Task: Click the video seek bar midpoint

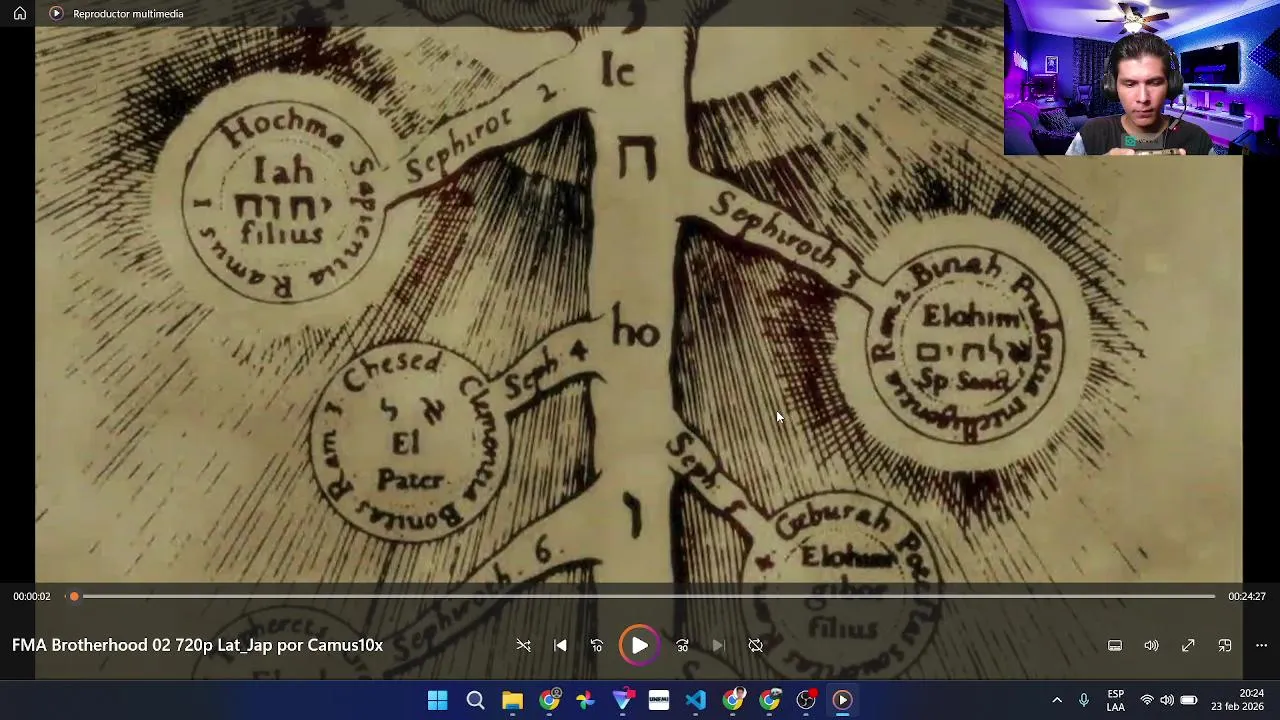Action: coord(640,596)
